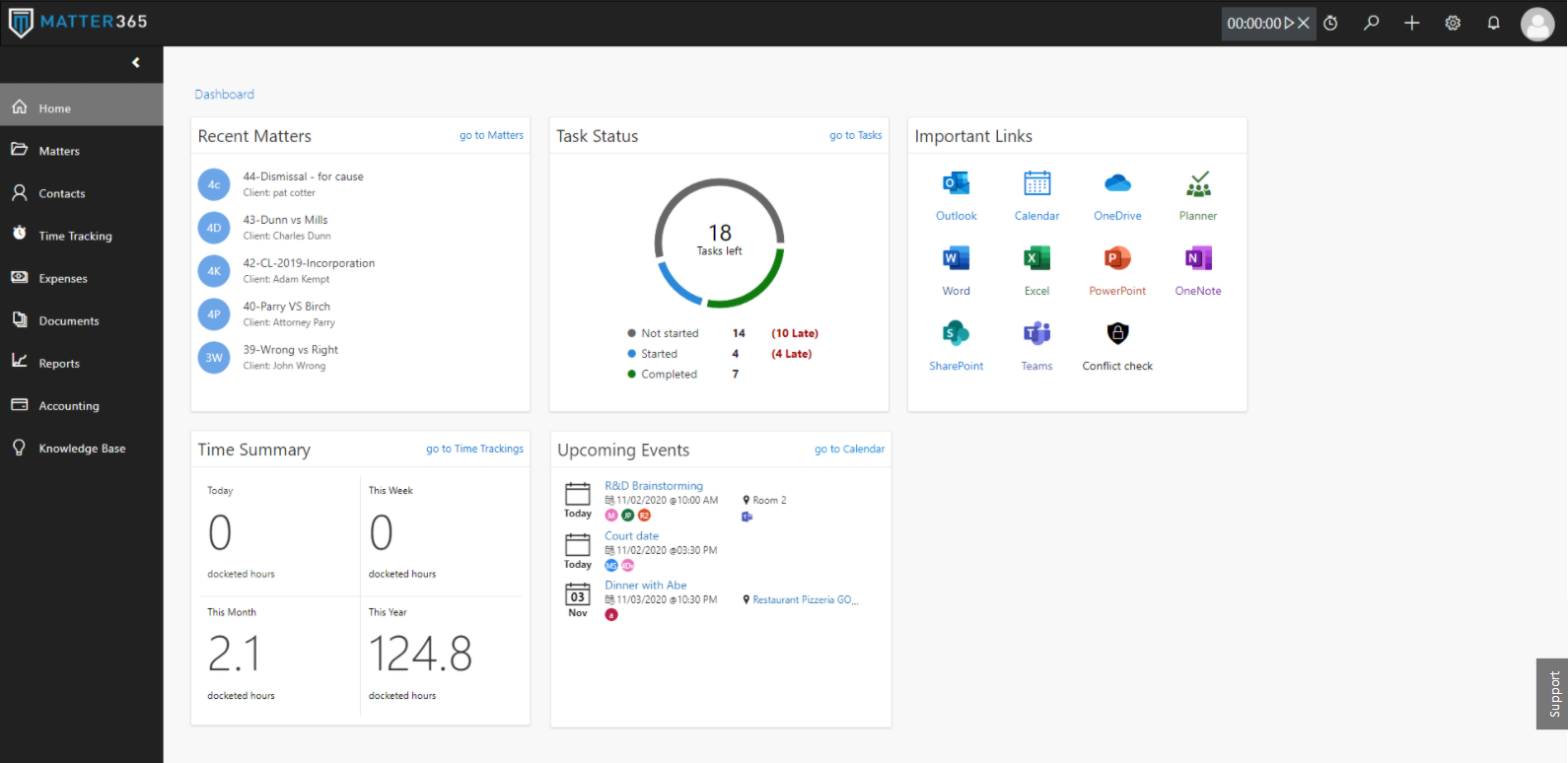Open the R&D Brainstorming event
This screenshot has height=763, width=1568.
[x=654, y=486]
